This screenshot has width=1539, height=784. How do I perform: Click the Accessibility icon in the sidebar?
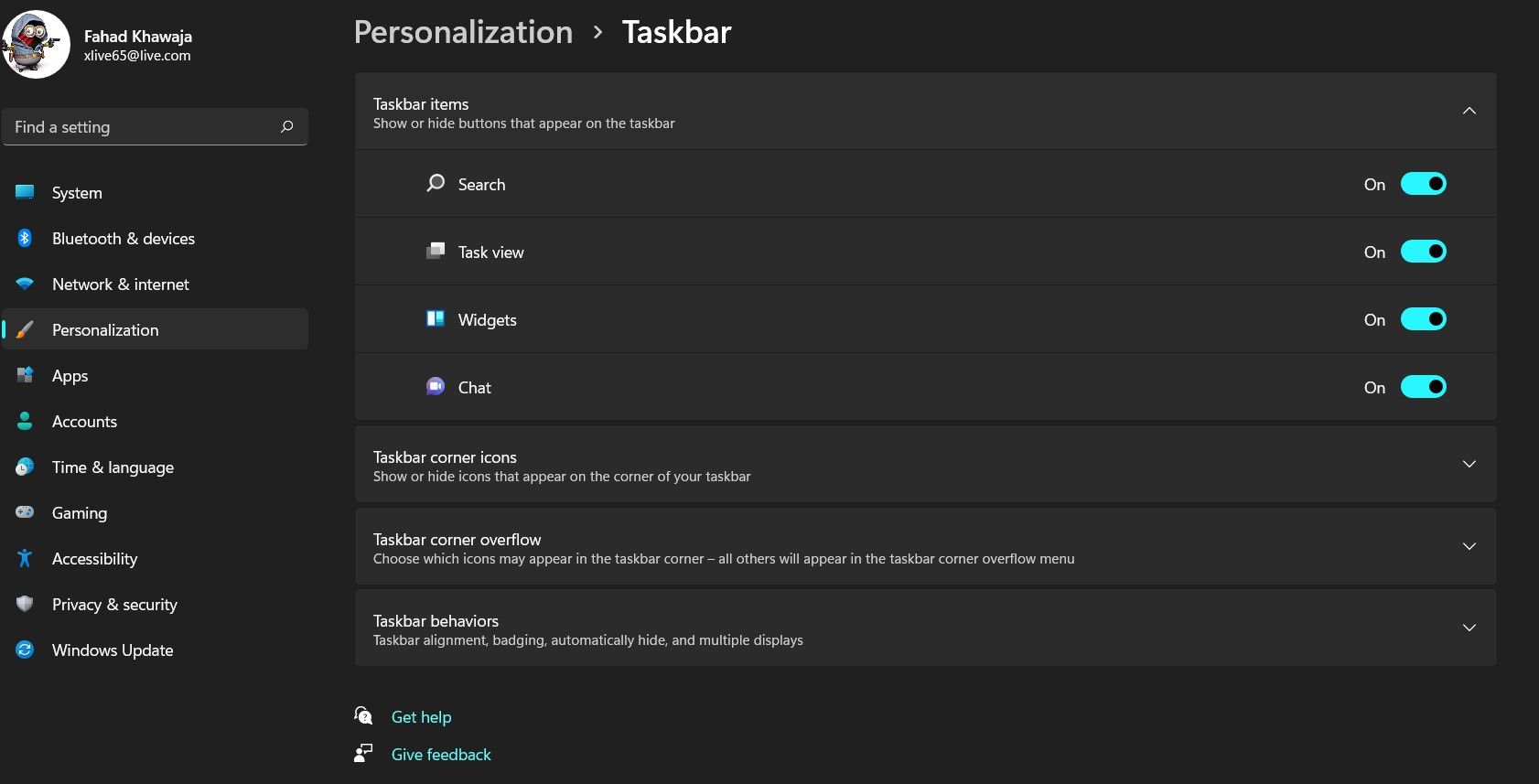pyautogui.click(x=24, y=558)
